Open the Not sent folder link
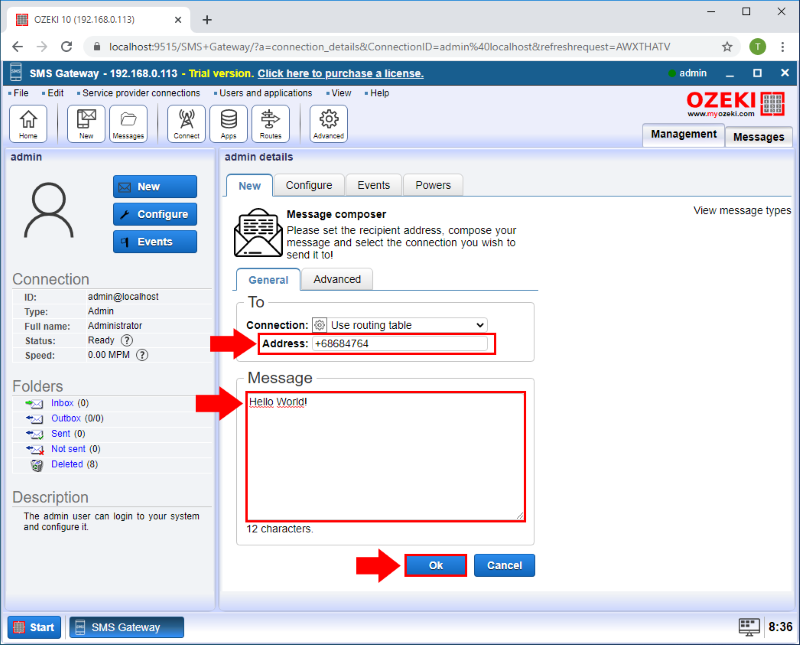Image resolution: width=800 pixels, height=645 pixels. (68, 449)
